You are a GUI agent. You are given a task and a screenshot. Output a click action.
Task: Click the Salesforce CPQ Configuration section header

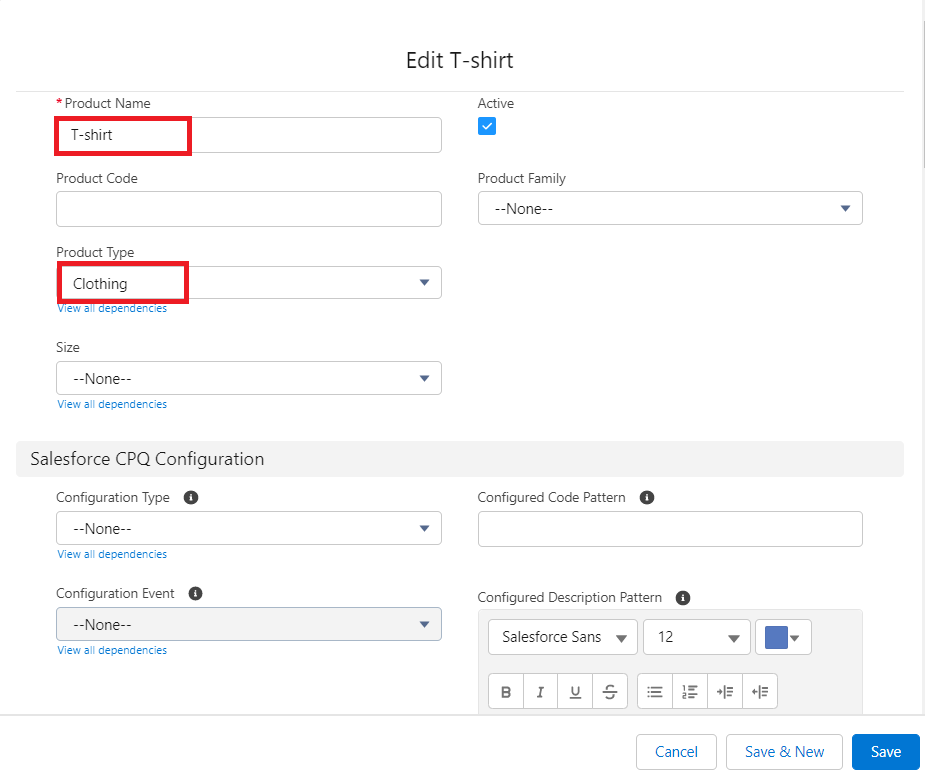click(x=460, y=459)
